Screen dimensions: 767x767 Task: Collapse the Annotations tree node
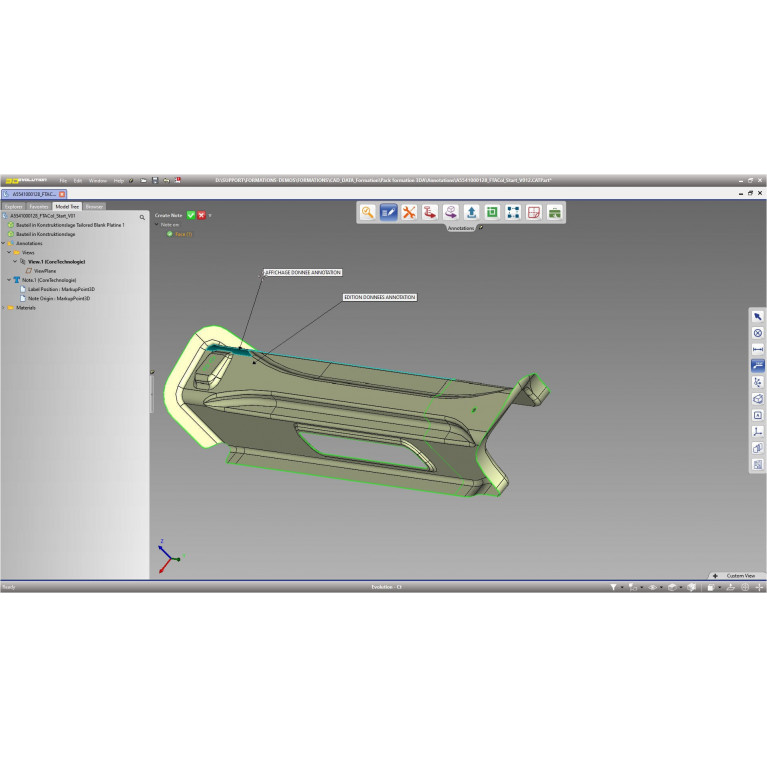4,243
